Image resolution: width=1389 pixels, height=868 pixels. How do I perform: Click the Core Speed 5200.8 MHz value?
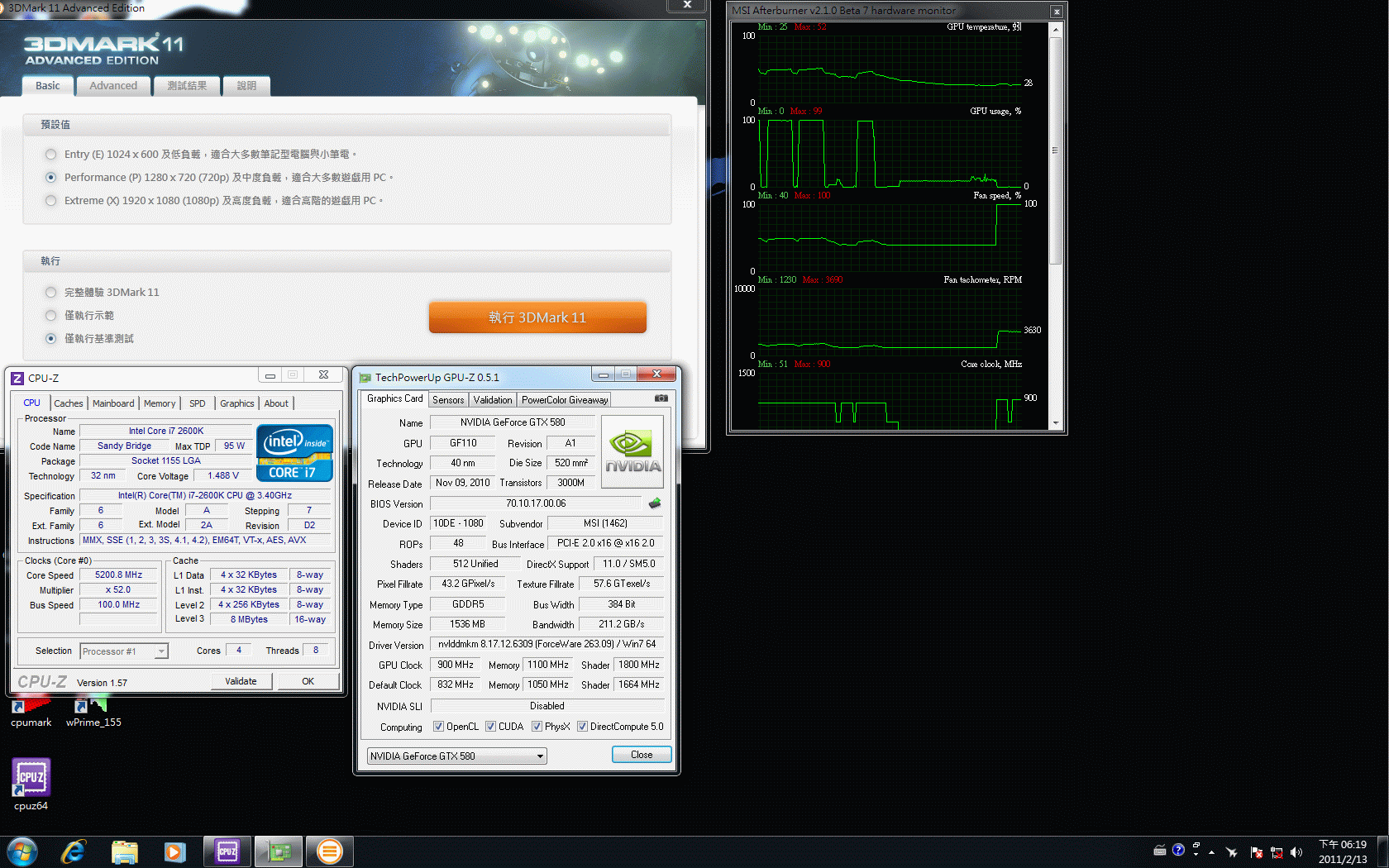click(118, 575)
